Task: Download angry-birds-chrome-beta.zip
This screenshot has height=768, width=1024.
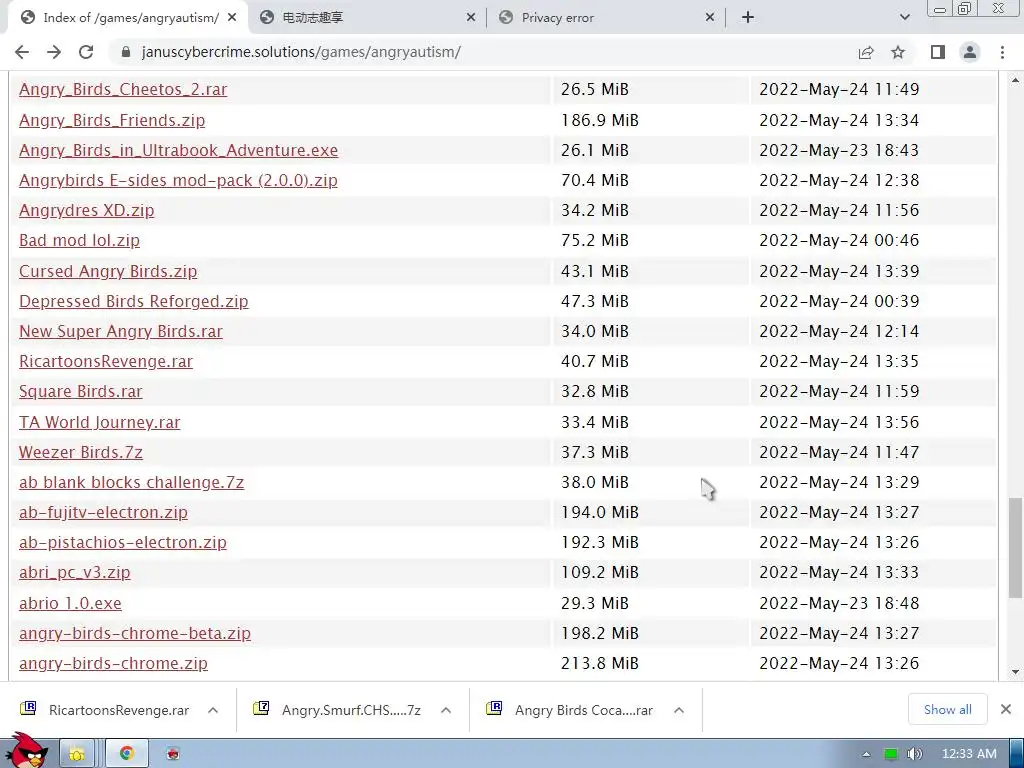Action: (x=135, y=633)
